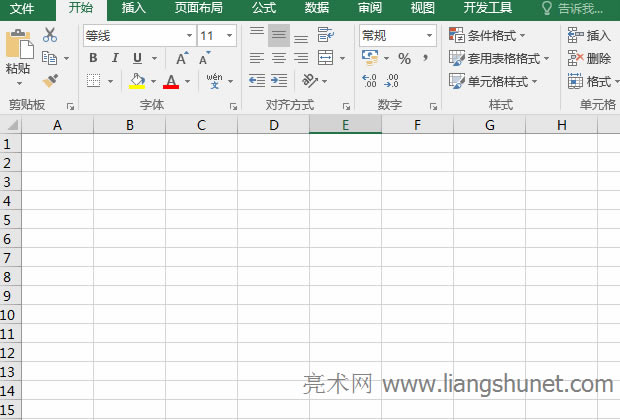Click the Increase Decimal icon

tap(369, 81)
